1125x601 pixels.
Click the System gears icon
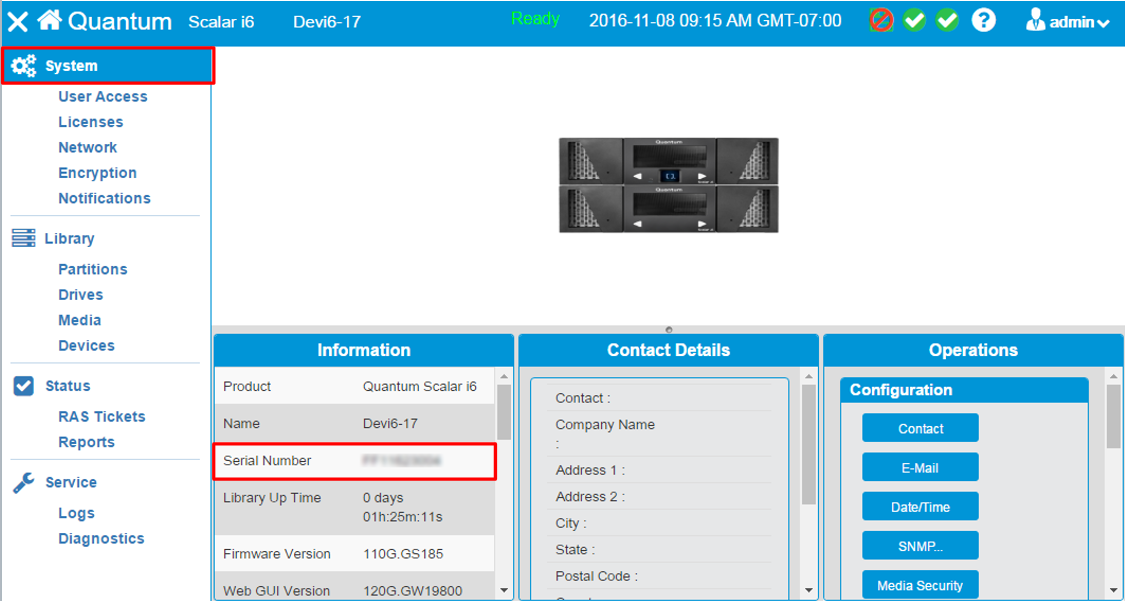pyautogui.click(x=24, y=66)
